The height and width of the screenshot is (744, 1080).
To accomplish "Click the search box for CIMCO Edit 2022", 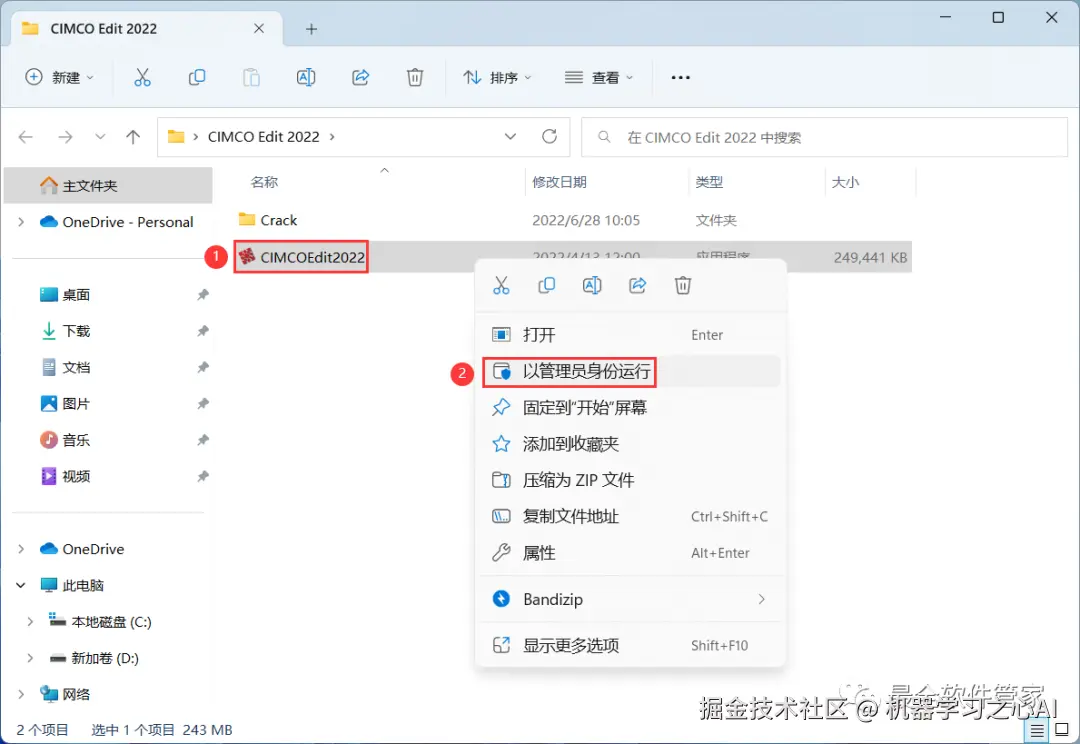I will [824, 137].
